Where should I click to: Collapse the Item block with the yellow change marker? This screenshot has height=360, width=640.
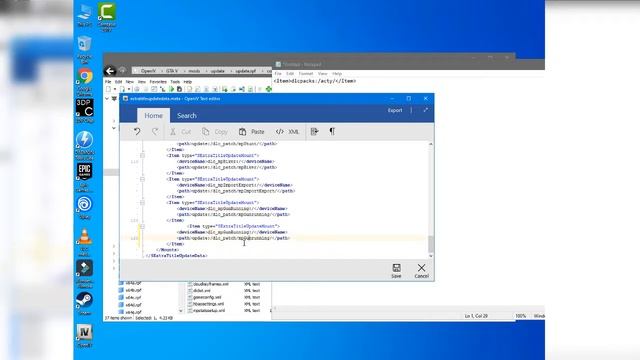(142, 226)
